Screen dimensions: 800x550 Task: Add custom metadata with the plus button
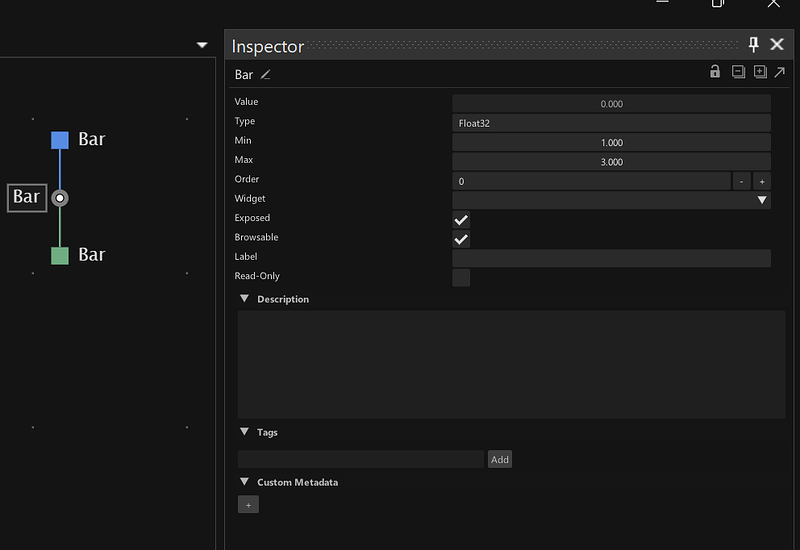[x=248, y=505]
